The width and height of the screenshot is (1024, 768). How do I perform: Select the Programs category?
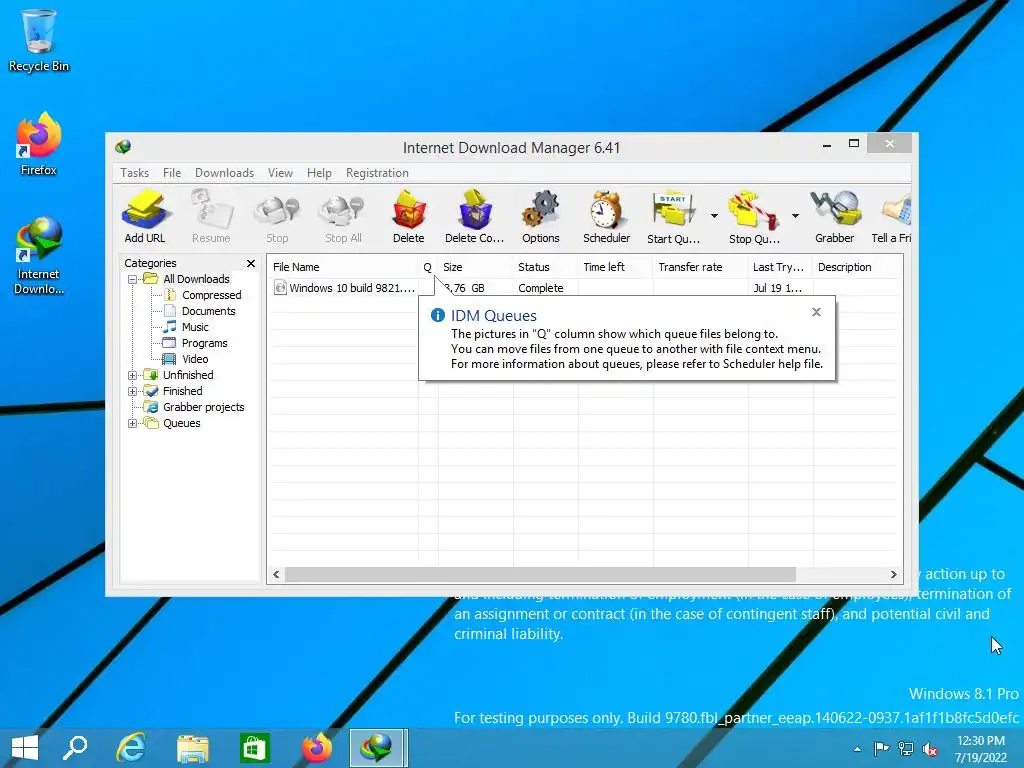[204, 344]
